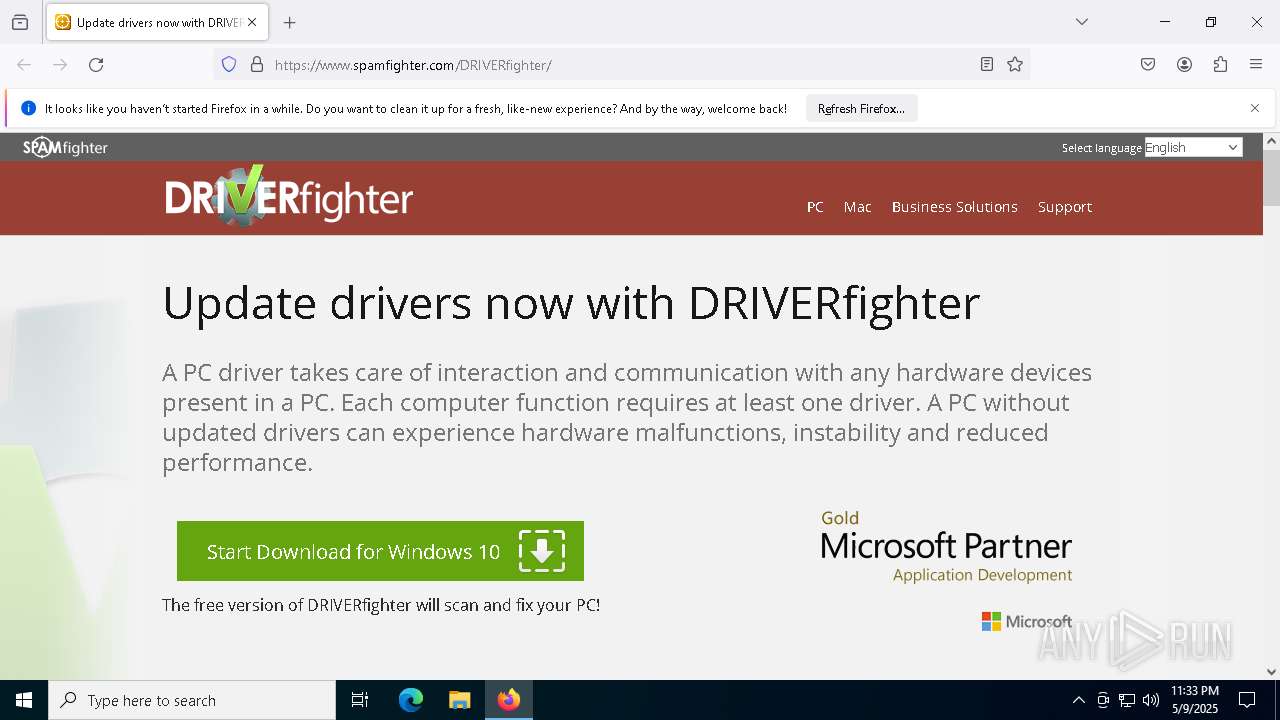Open File Explorer from taskbar
This screenshot has width=1280, height=720.
point(459,700)
